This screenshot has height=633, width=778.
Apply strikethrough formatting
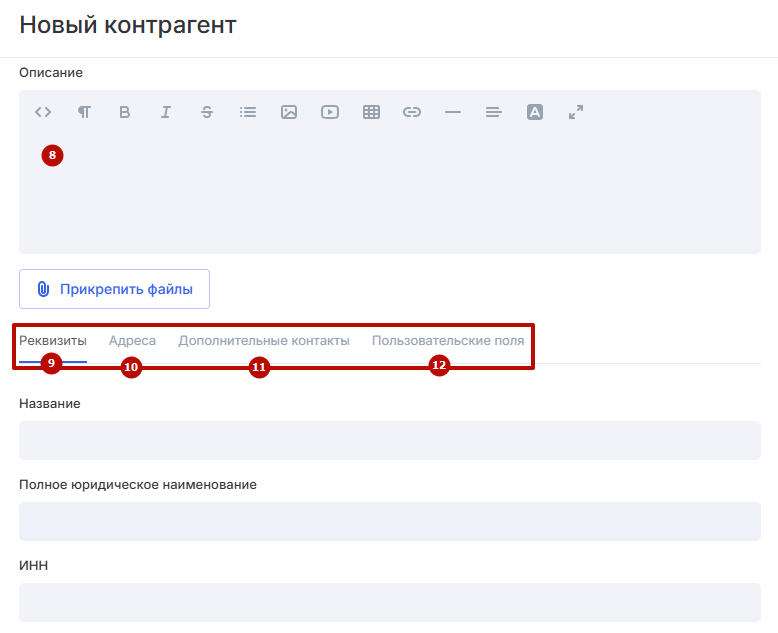[x=207, y=112]
